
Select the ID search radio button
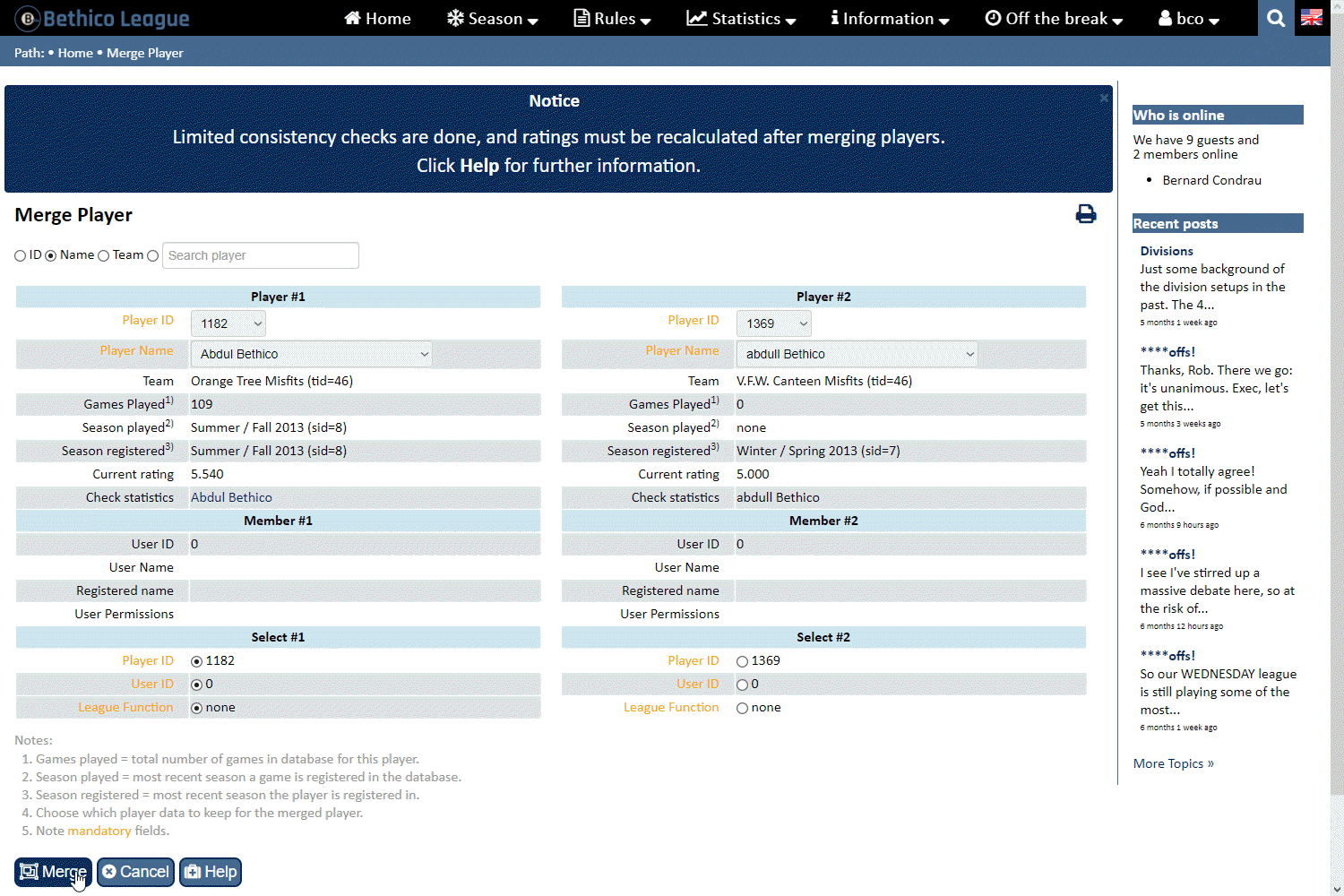click(21, 256)
